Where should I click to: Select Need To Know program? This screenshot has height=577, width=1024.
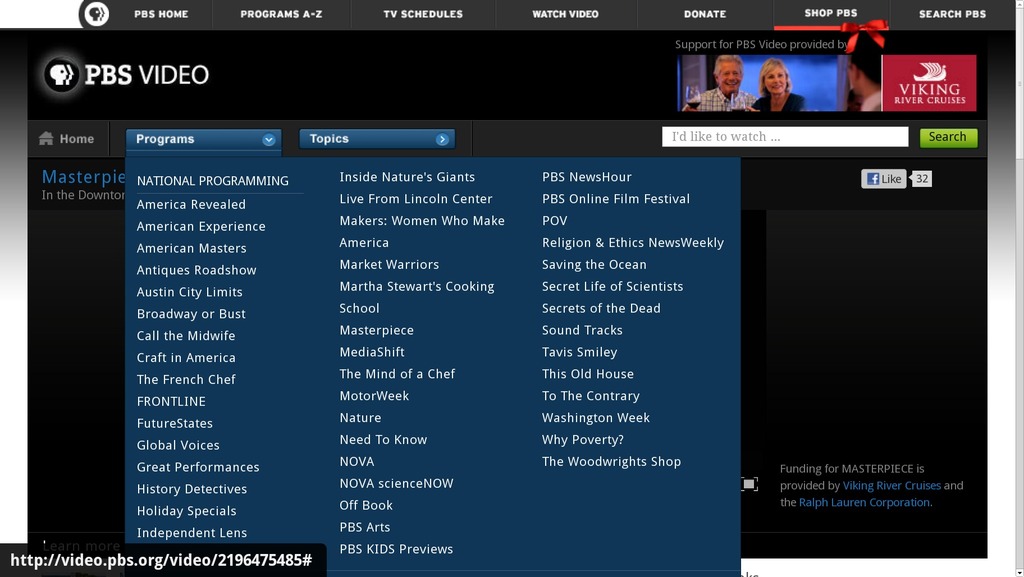click(383, 439)
